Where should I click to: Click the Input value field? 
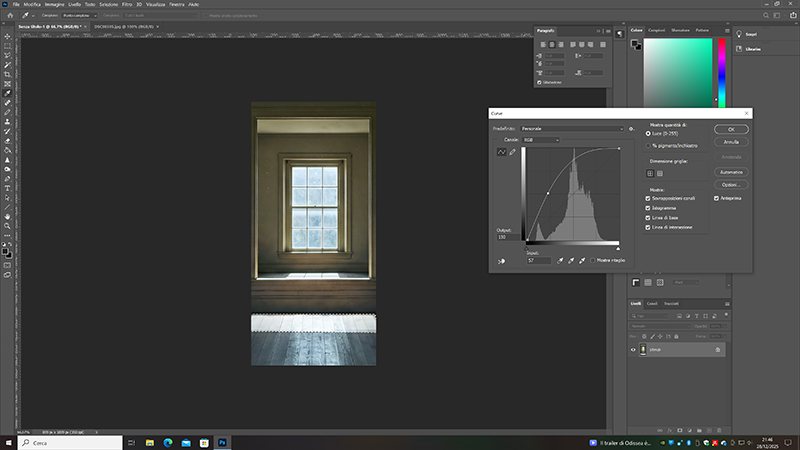click(x=538, y=261)
